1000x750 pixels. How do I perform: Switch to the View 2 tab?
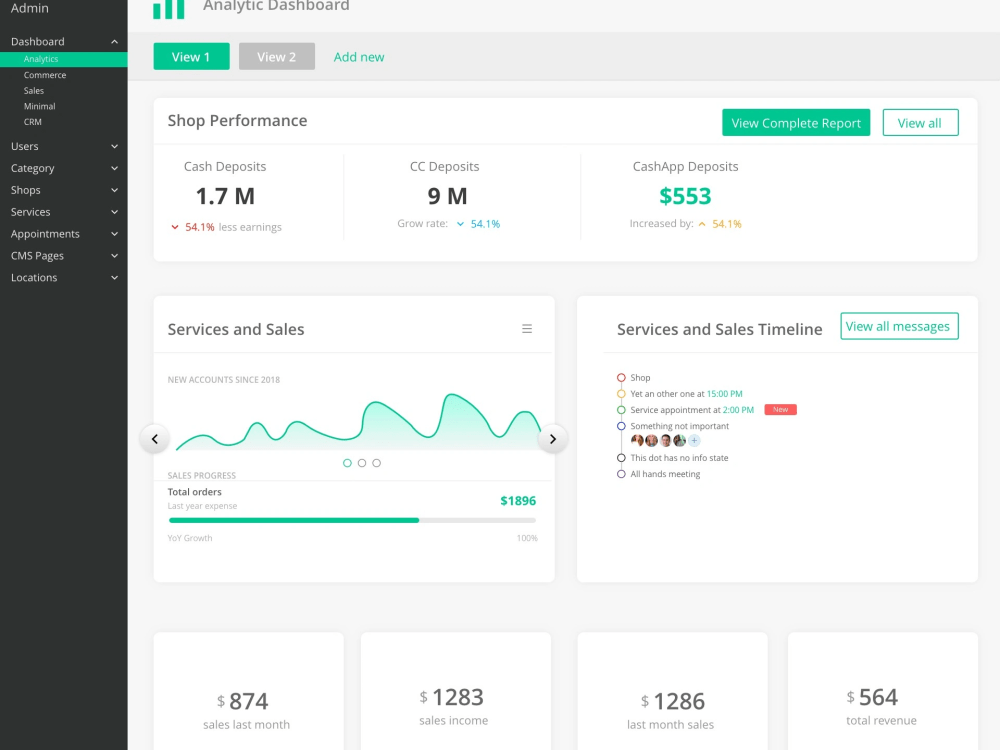[x=277, y=57]
